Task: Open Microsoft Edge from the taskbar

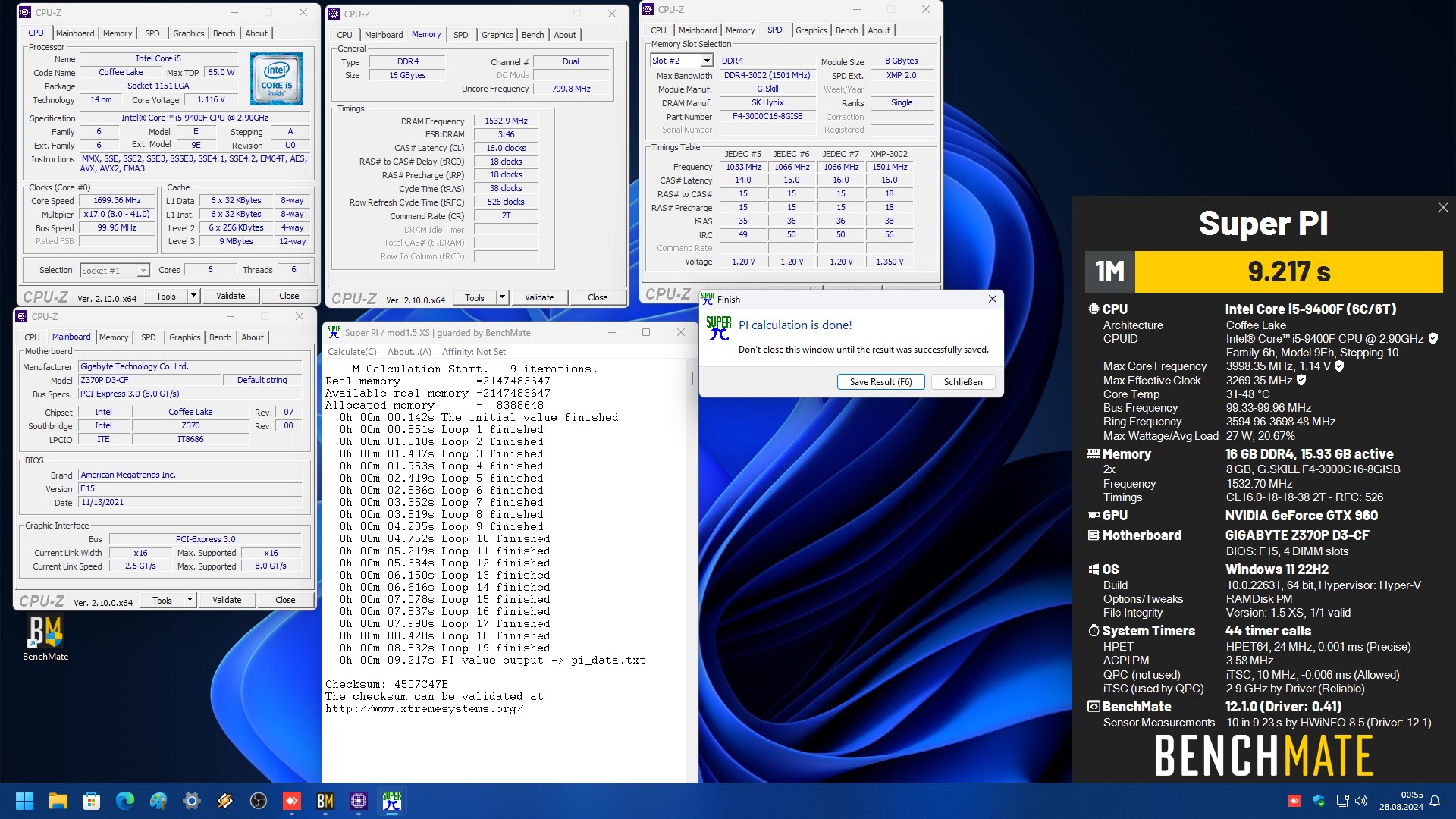Action: [x=124, y=801]
